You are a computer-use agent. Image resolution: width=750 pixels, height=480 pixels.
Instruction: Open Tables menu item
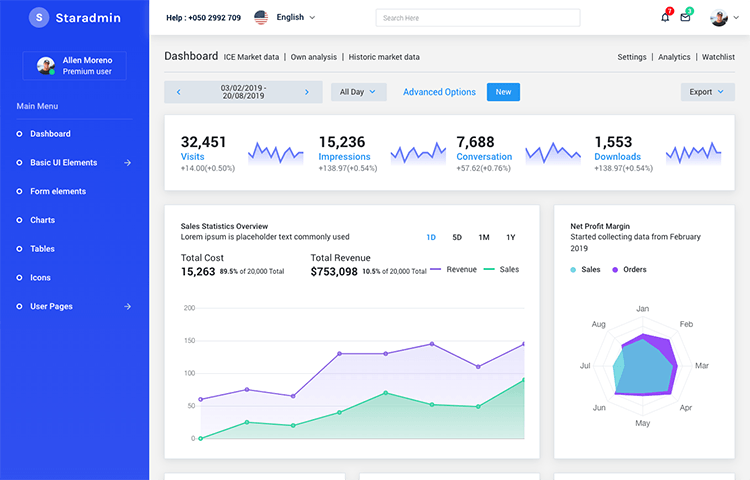point(42,249)
